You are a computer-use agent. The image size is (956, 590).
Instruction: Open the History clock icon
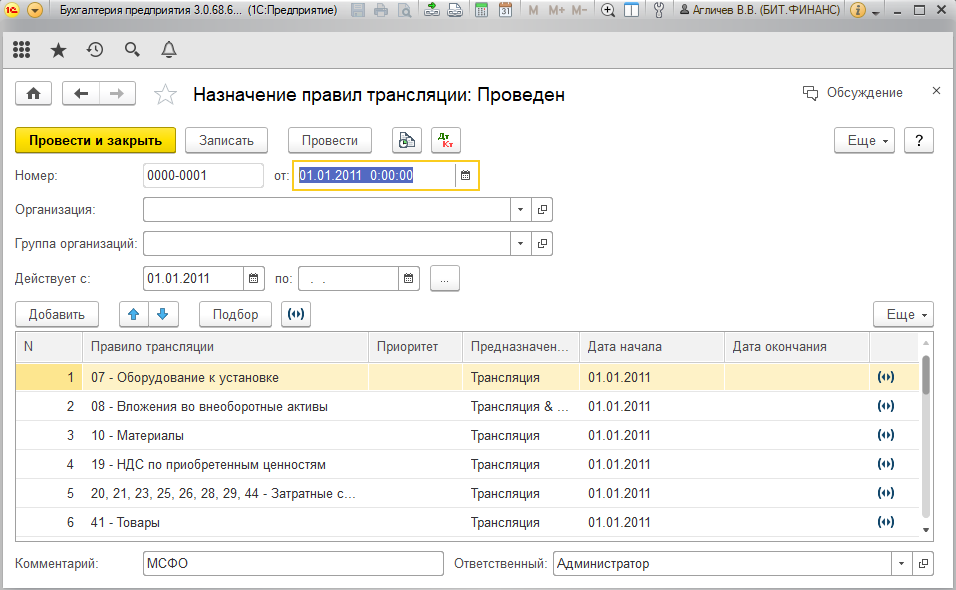[x=95, y=50]
